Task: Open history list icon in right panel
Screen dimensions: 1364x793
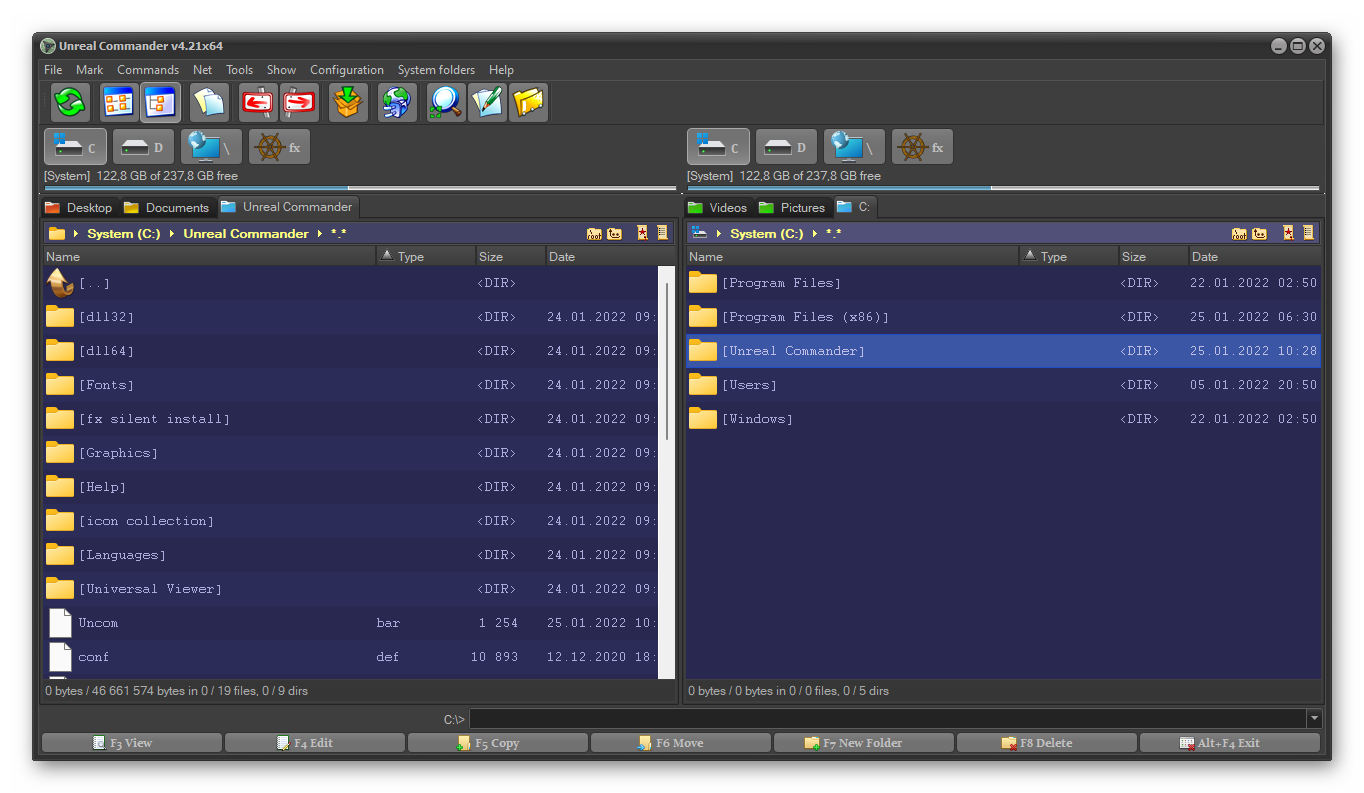Action: [1307, 233]
